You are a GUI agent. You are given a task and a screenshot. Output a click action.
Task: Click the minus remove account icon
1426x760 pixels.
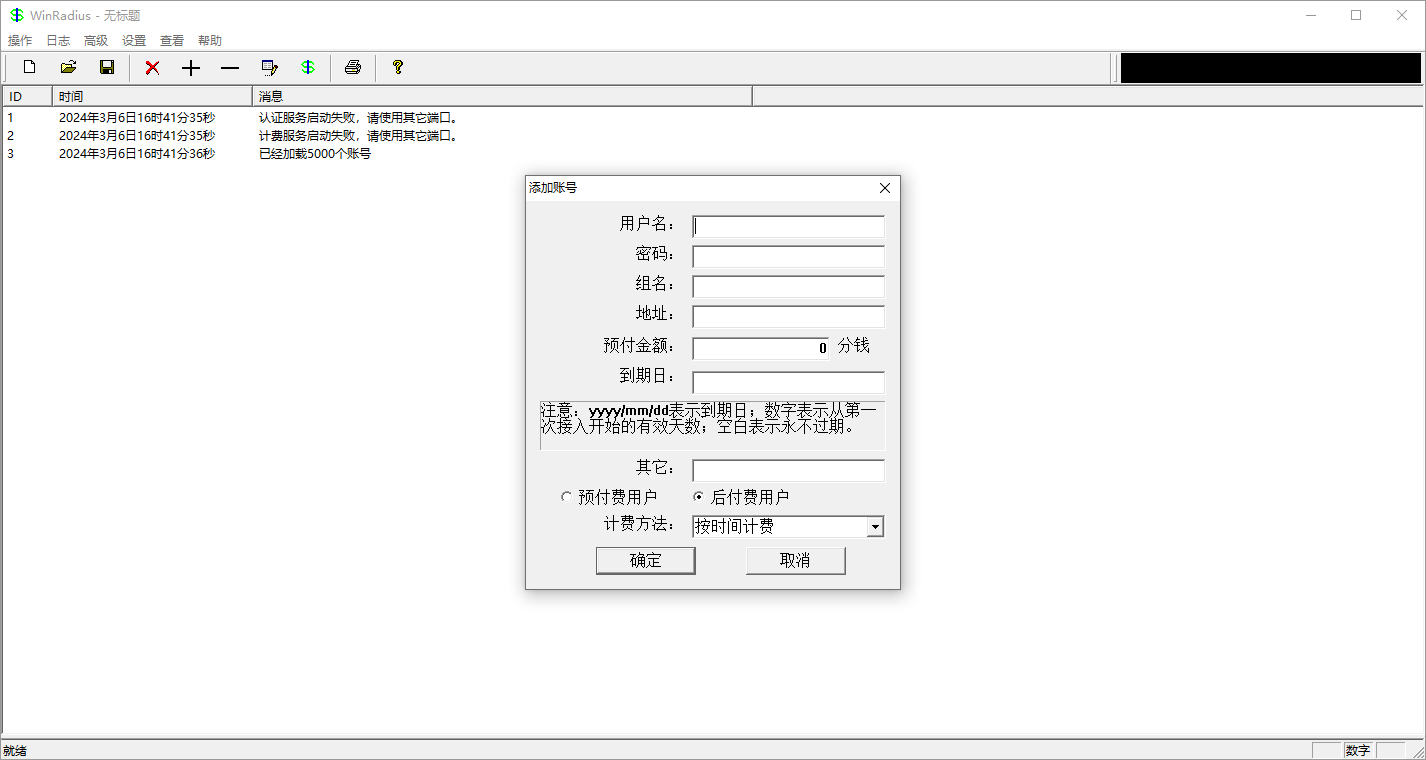pyautogui.click(x=230, y=68)
